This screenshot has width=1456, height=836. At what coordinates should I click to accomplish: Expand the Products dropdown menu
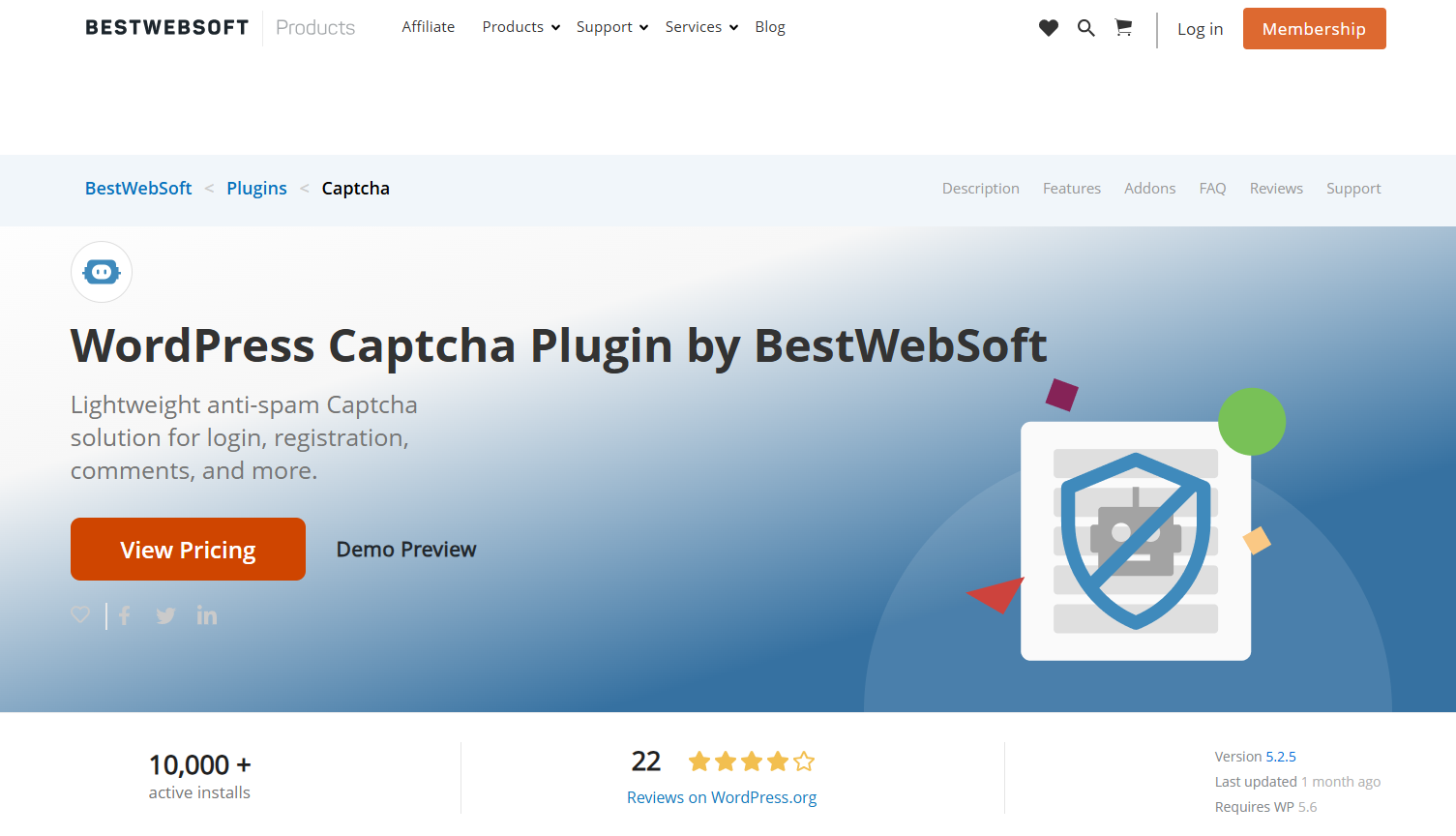(521, 27)
